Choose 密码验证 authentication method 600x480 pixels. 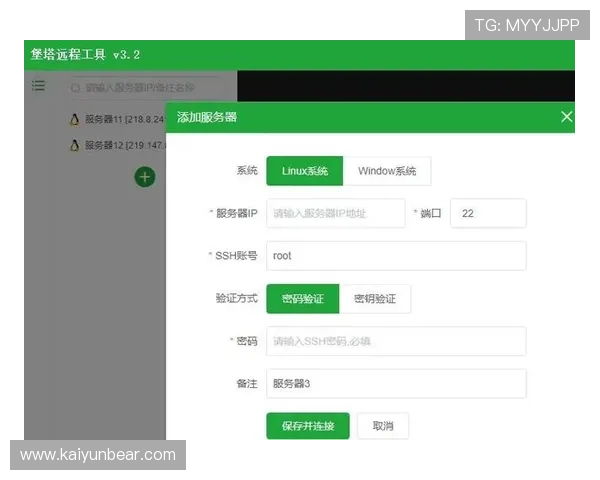click(303, 299)
